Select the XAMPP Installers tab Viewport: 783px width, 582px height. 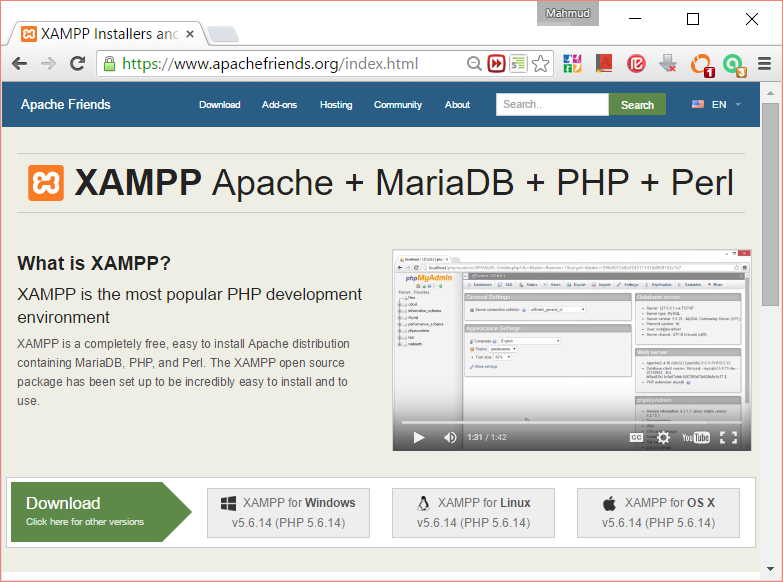point(106,33)
